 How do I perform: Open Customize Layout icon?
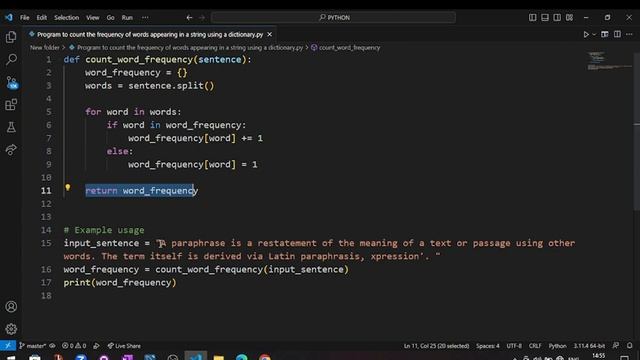(569, 18)
